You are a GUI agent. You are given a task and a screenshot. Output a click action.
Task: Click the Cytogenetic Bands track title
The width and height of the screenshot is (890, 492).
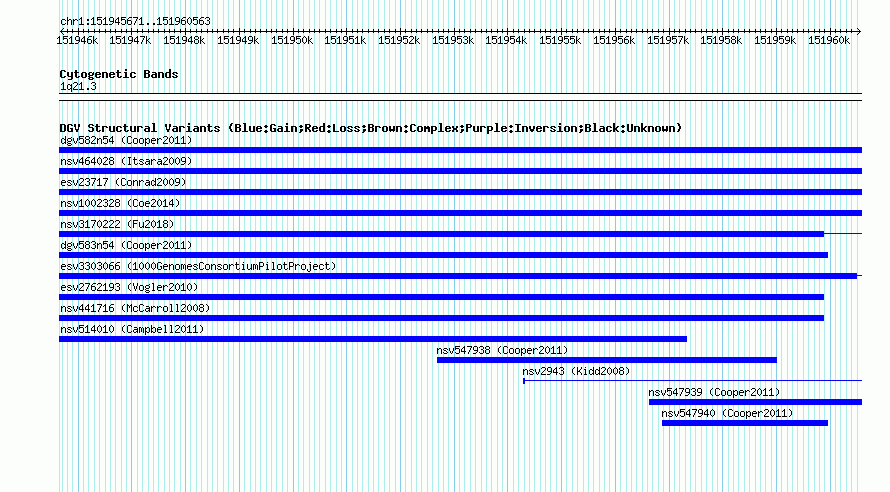119,74
